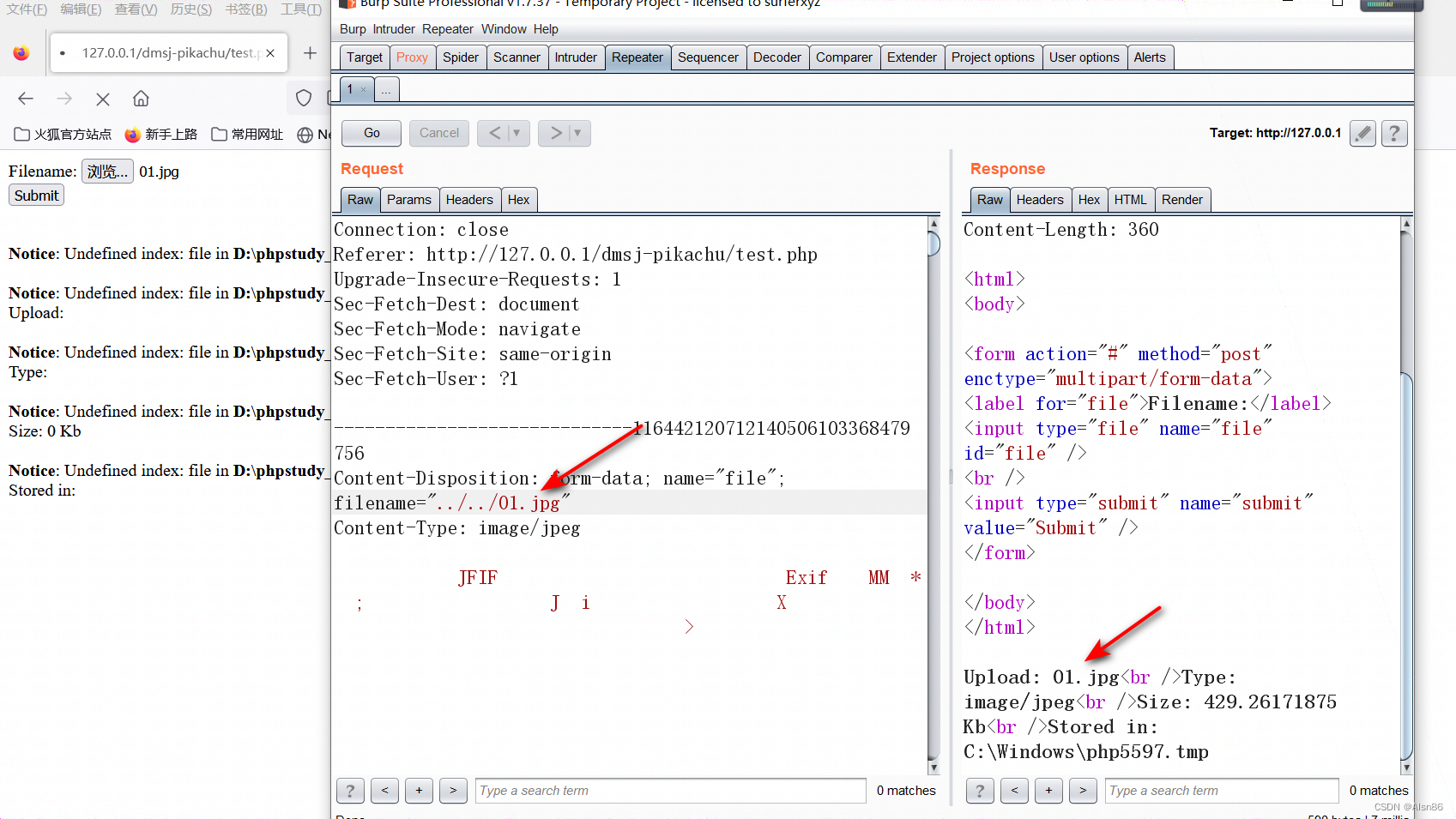This screenshot has width=1456, height=819.
Task: Close the 127.0.0.1 dmsj-pikachu tab
Action: click(x=270, y=53)
